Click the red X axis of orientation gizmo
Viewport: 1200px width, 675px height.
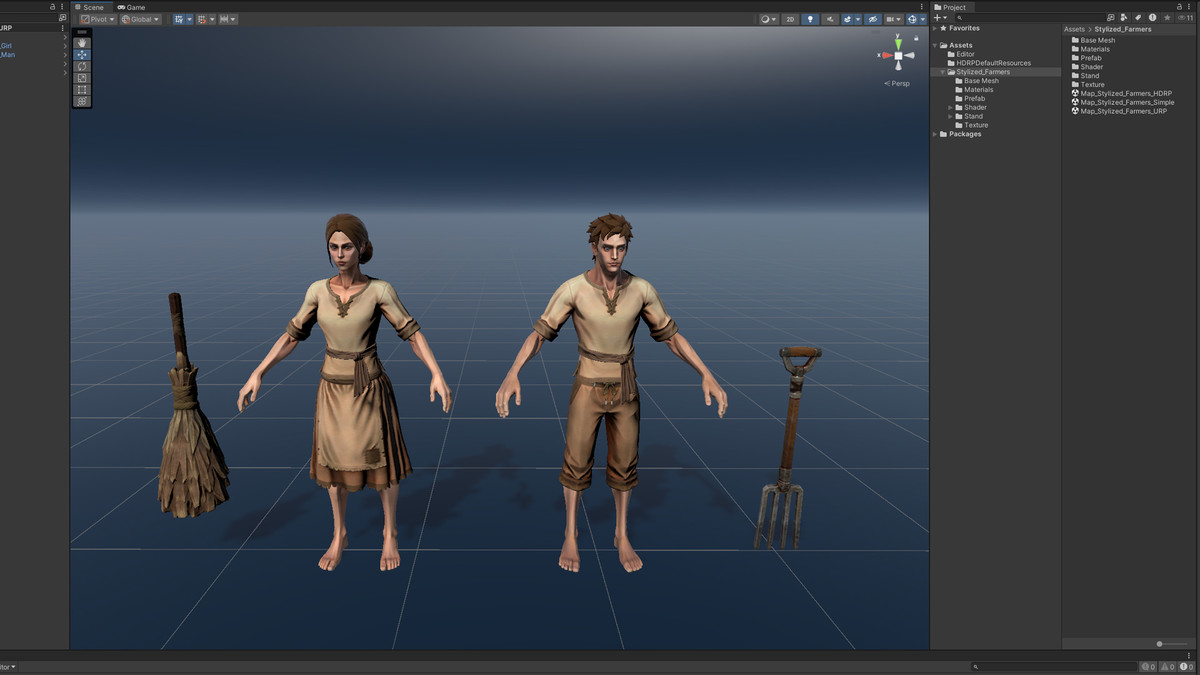(x=886, y=56)
